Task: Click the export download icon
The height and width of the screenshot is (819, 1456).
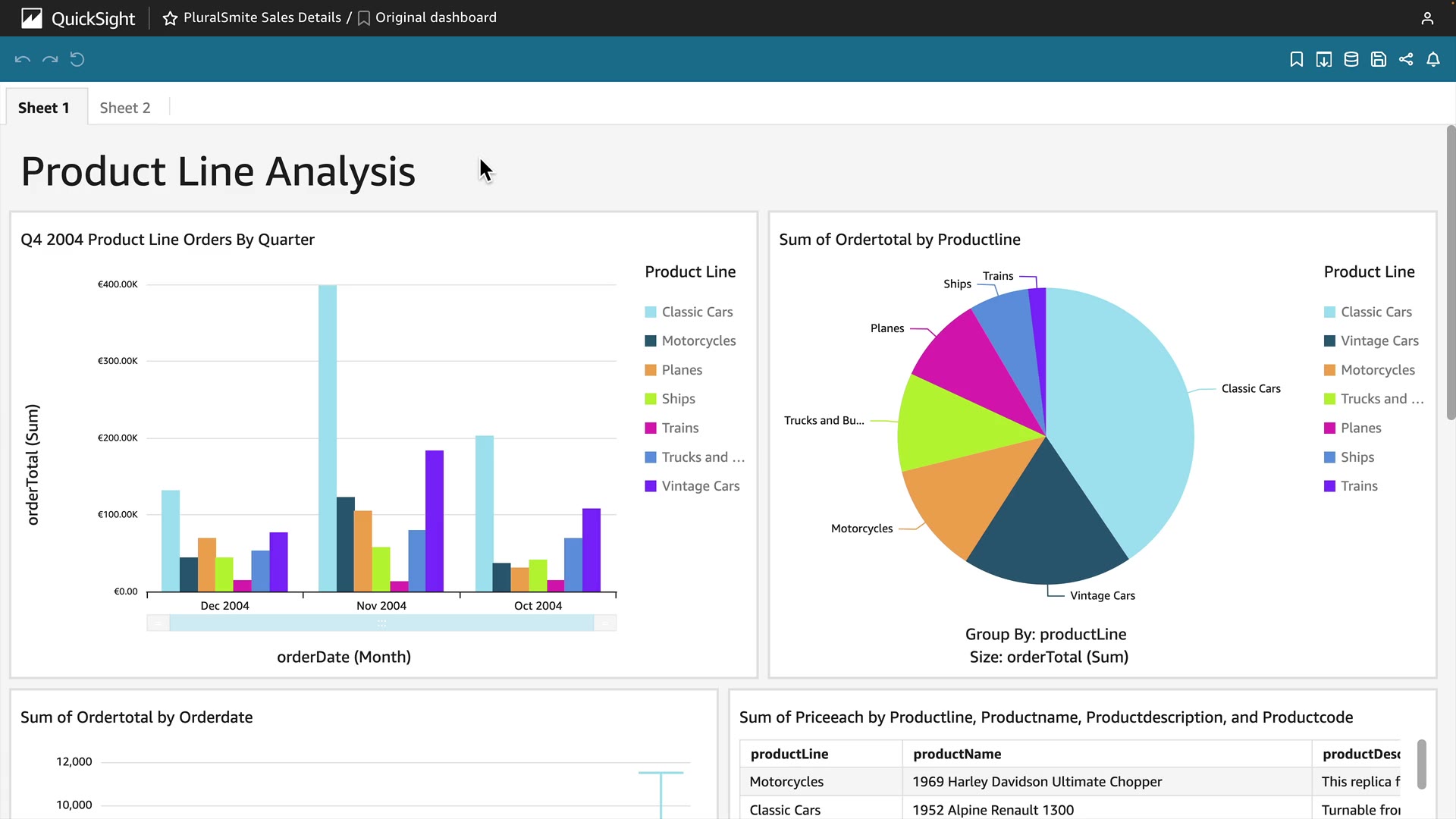Action: pos(1324,59)
